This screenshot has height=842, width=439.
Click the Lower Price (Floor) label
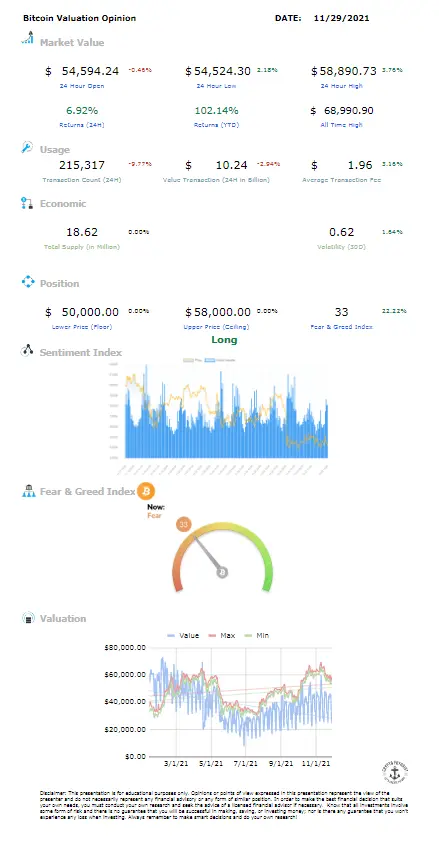(x=82, y=326)
